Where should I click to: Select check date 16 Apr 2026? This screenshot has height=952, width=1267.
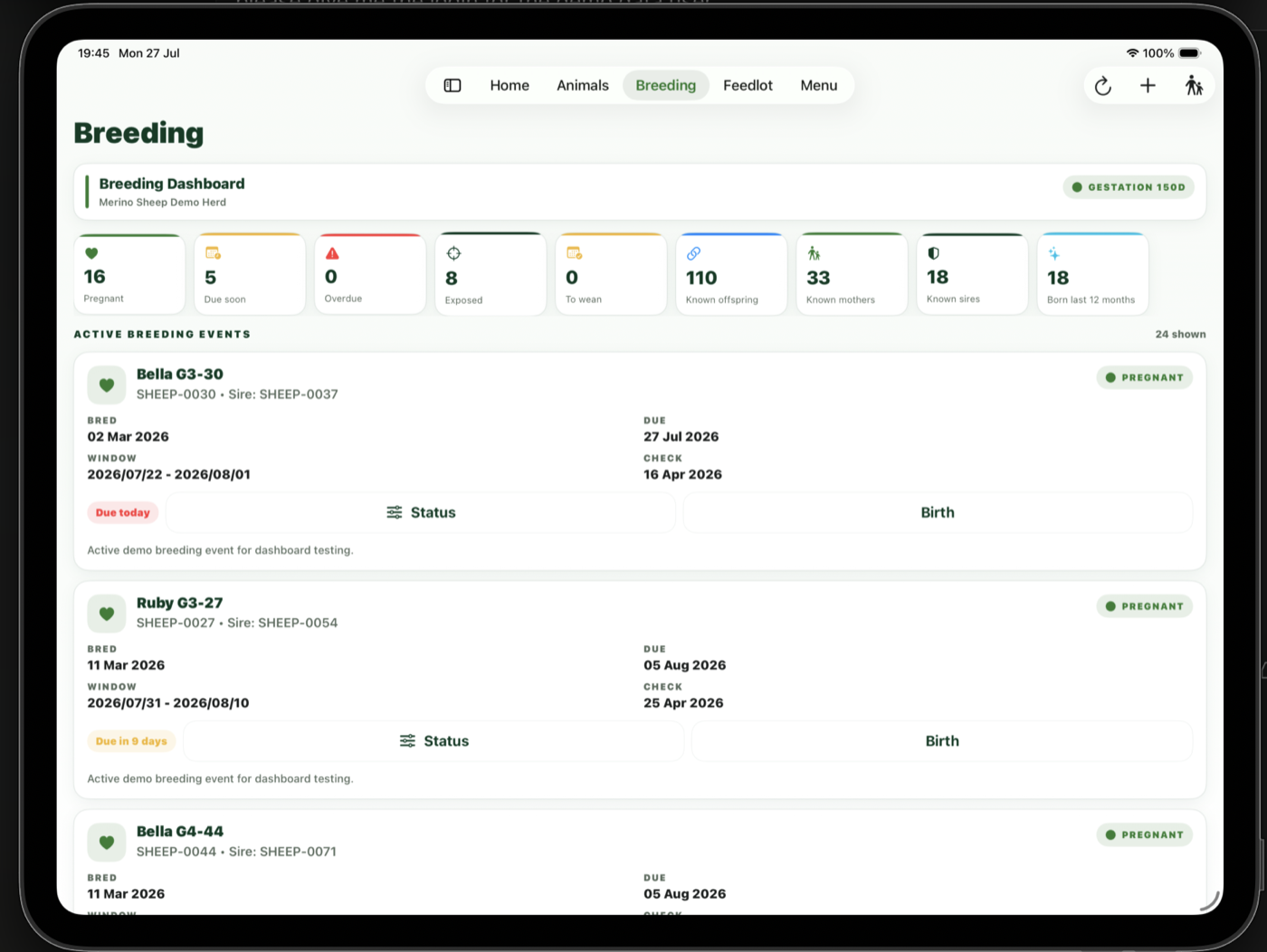click(x=682, y=474)
